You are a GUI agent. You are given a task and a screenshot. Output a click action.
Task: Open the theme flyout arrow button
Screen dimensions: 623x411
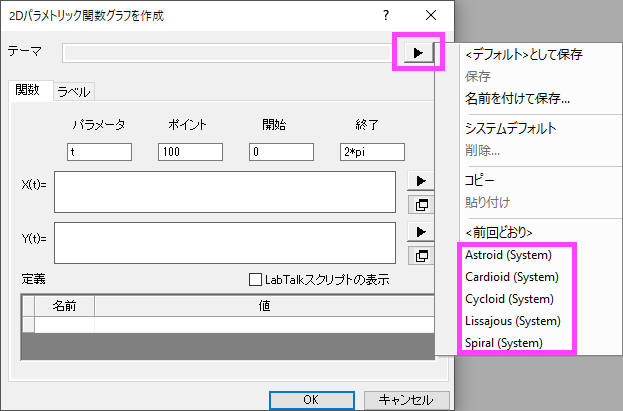click(418, 52)
